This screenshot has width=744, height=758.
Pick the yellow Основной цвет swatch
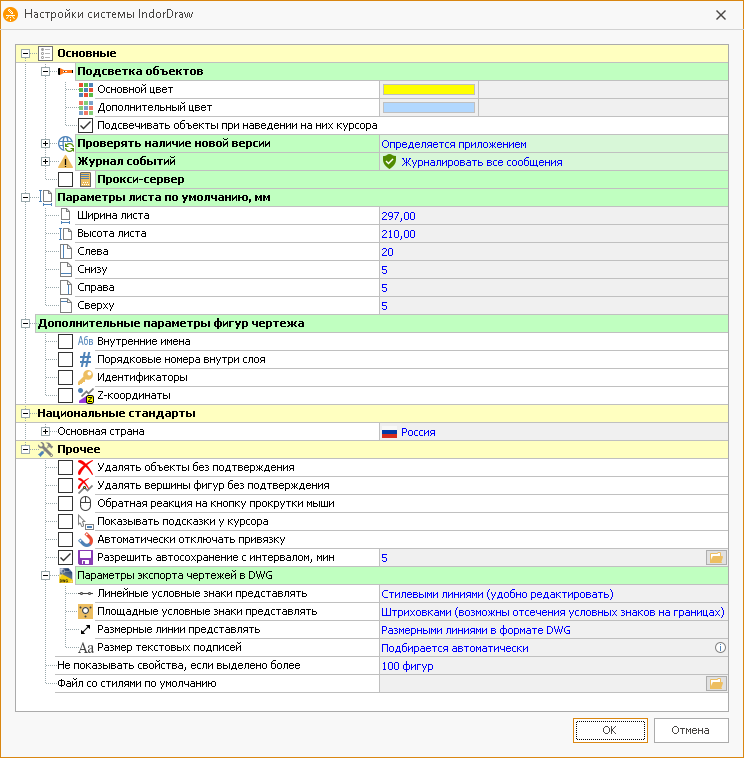[x=429, y=89]
